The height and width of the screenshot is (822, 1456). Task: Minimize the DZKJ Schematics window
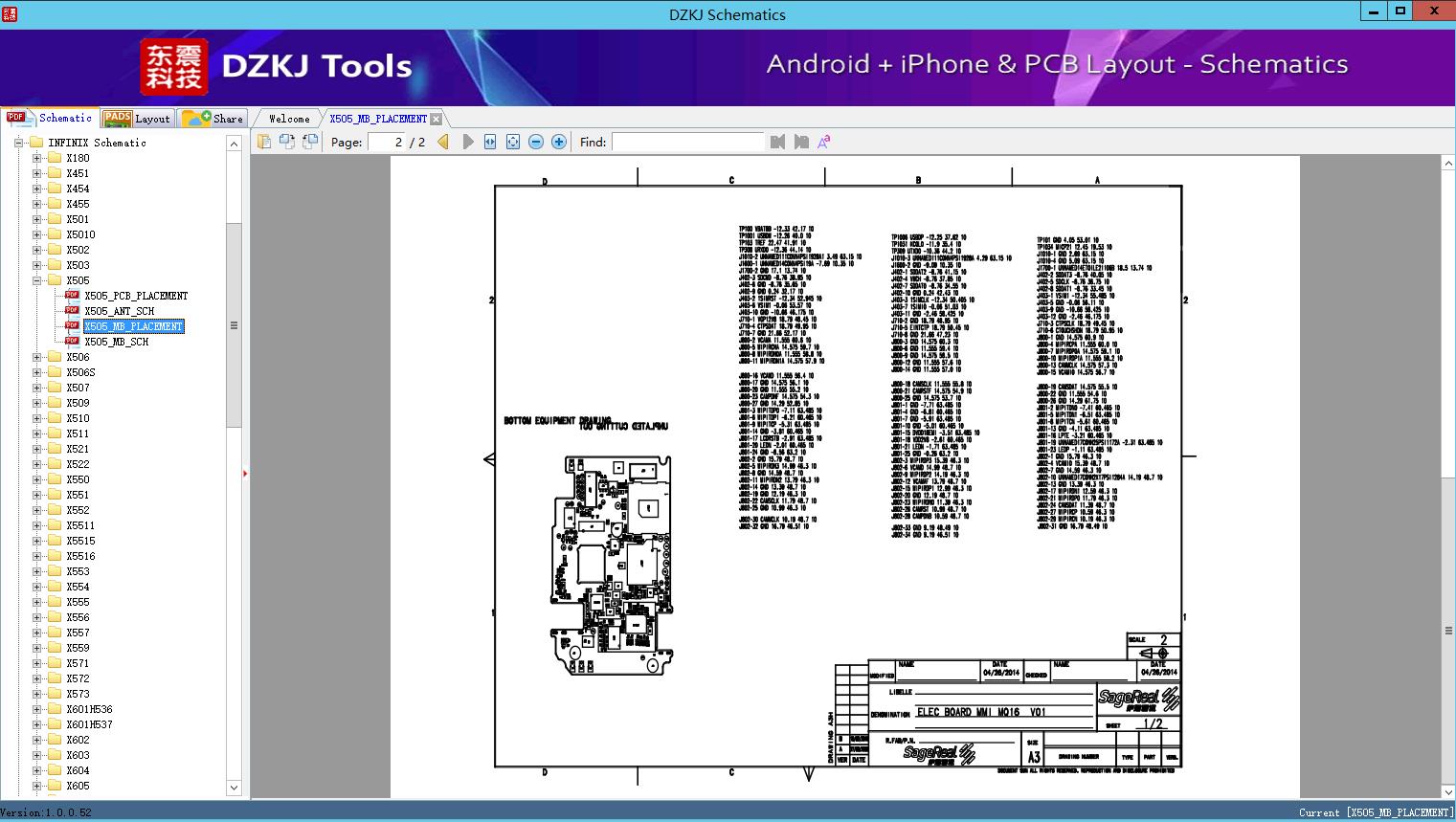pyautogui.click(x=1374, y=11)
